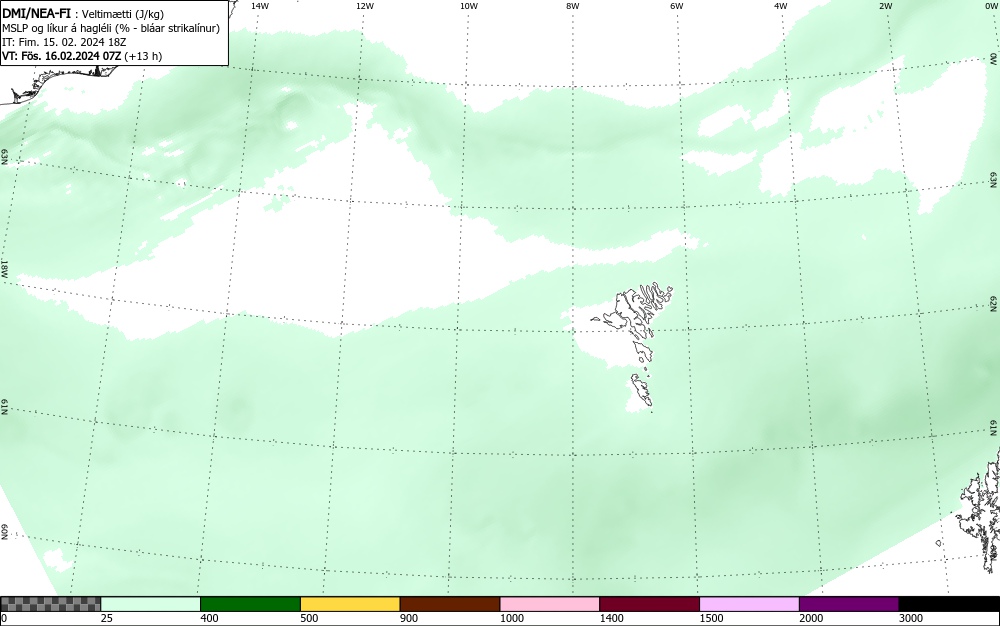Viewport: 1000px width, 626px height.
Task: Click the '1400' legend value
Action: click(612, 618)
